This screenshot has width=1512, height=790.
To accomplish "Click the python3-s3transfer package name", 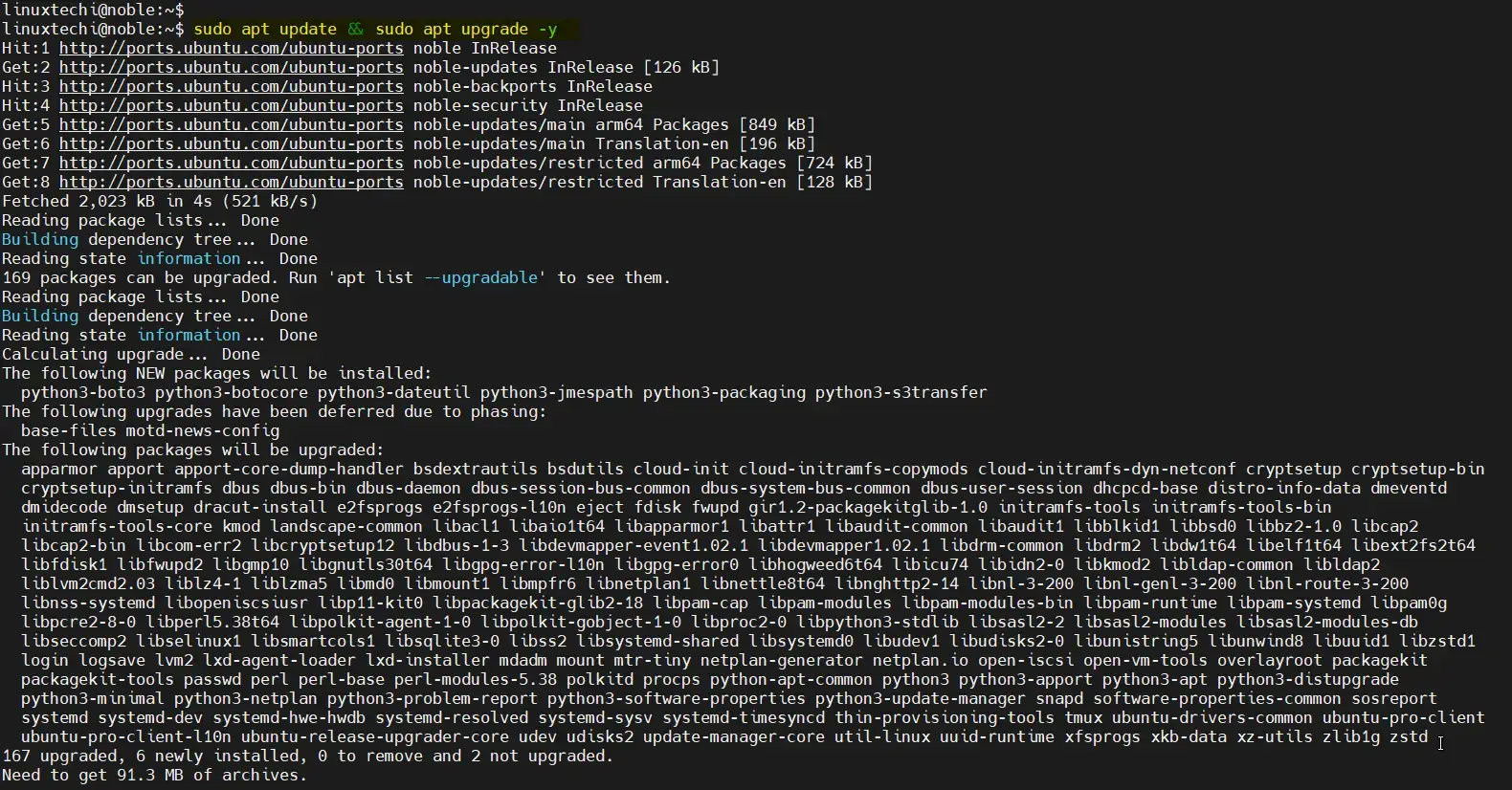I will [901, 392].
